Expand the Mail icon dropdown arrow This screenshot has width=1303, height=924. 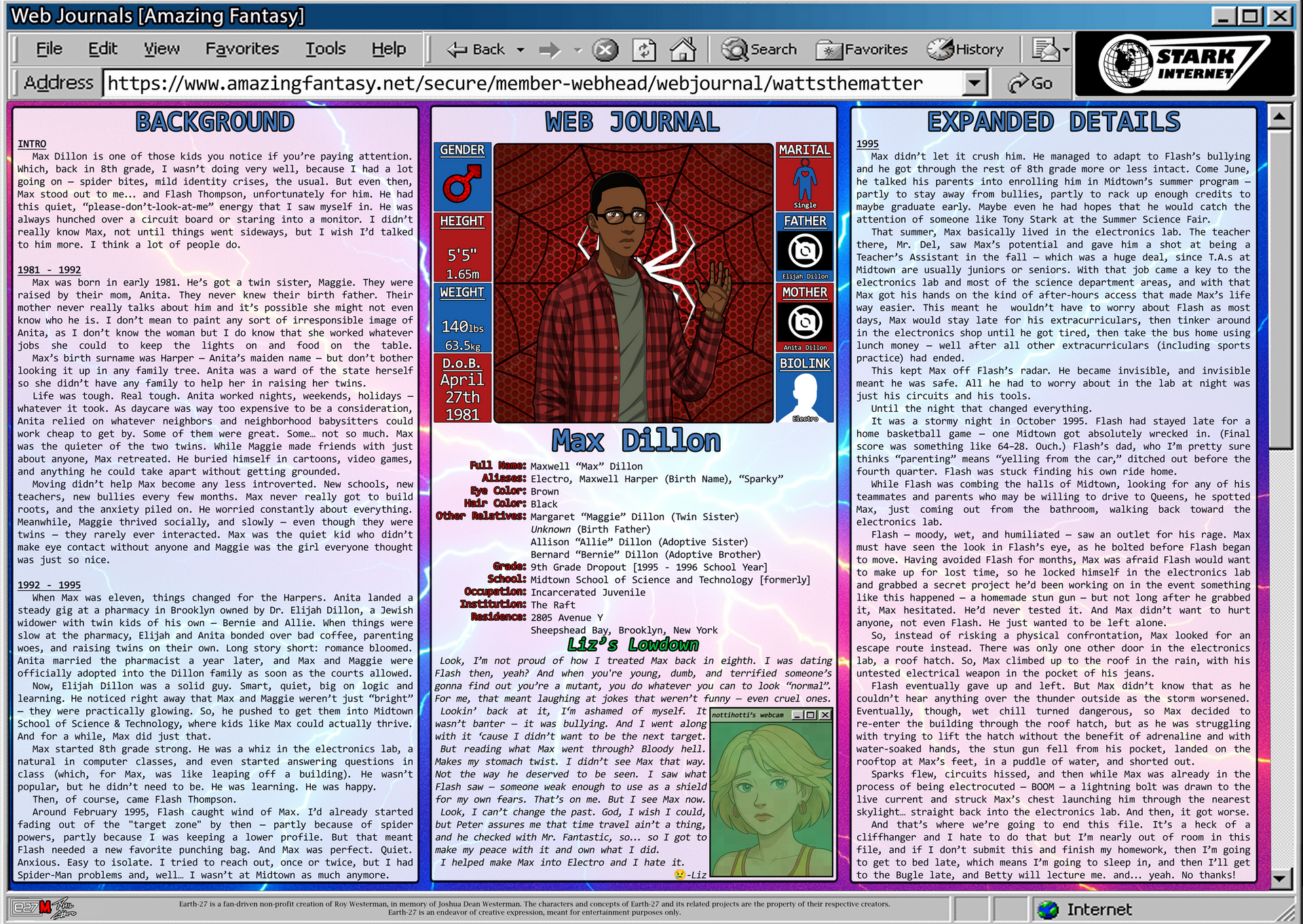[1066, 50]
